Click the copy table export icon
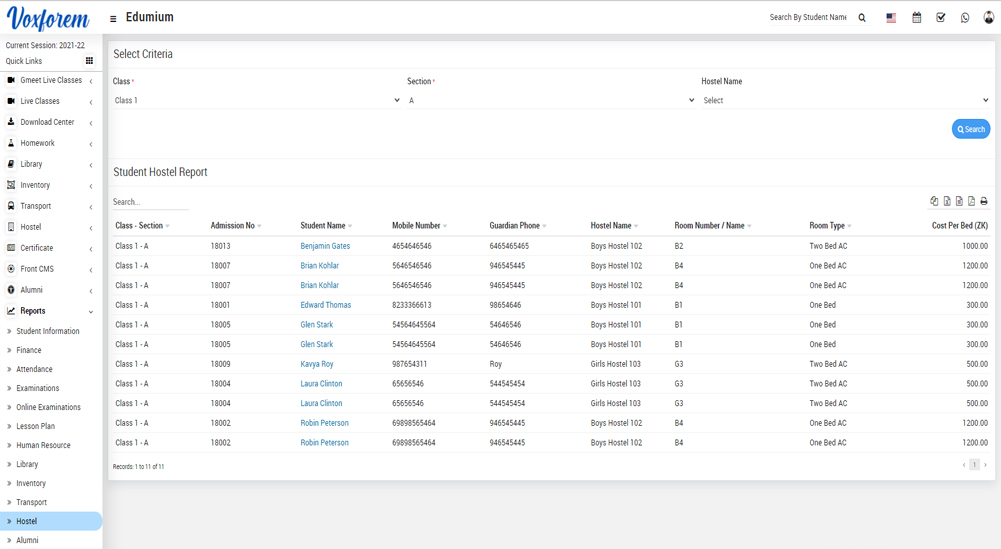 (x=934, y=201)
